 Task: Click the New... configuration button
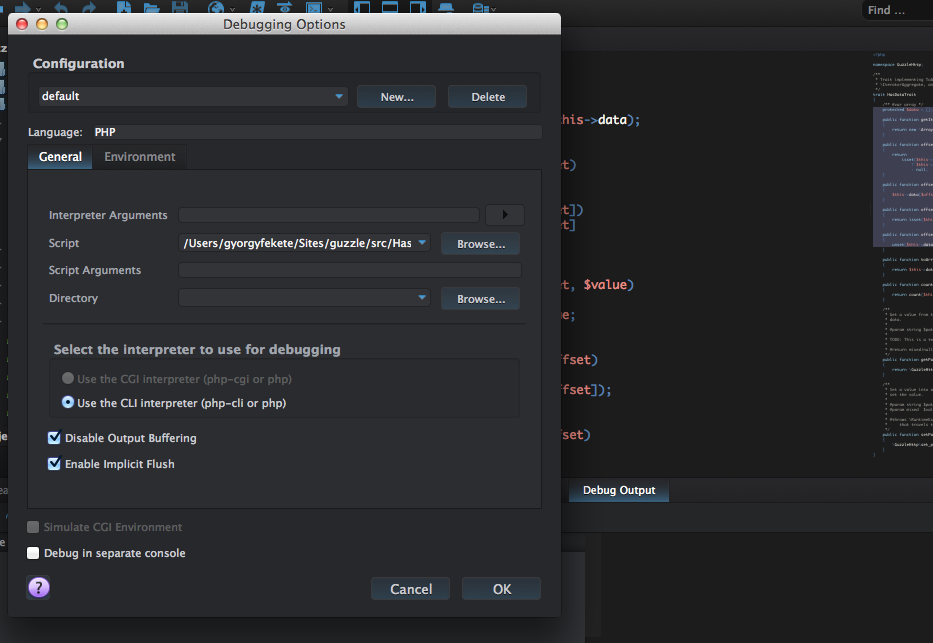[x=397, y=97]
